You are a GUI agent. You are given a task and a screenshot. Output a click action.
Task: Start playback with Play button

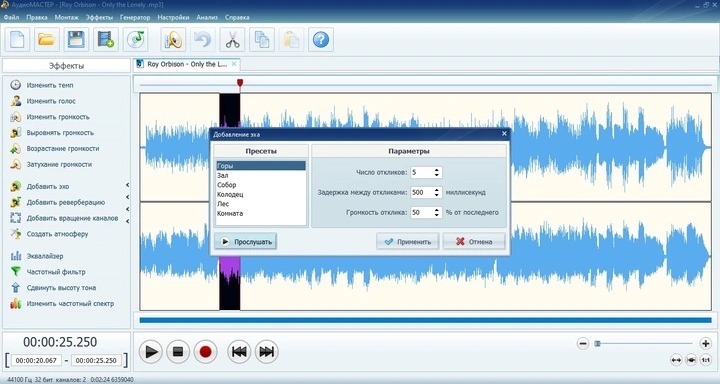151,352
